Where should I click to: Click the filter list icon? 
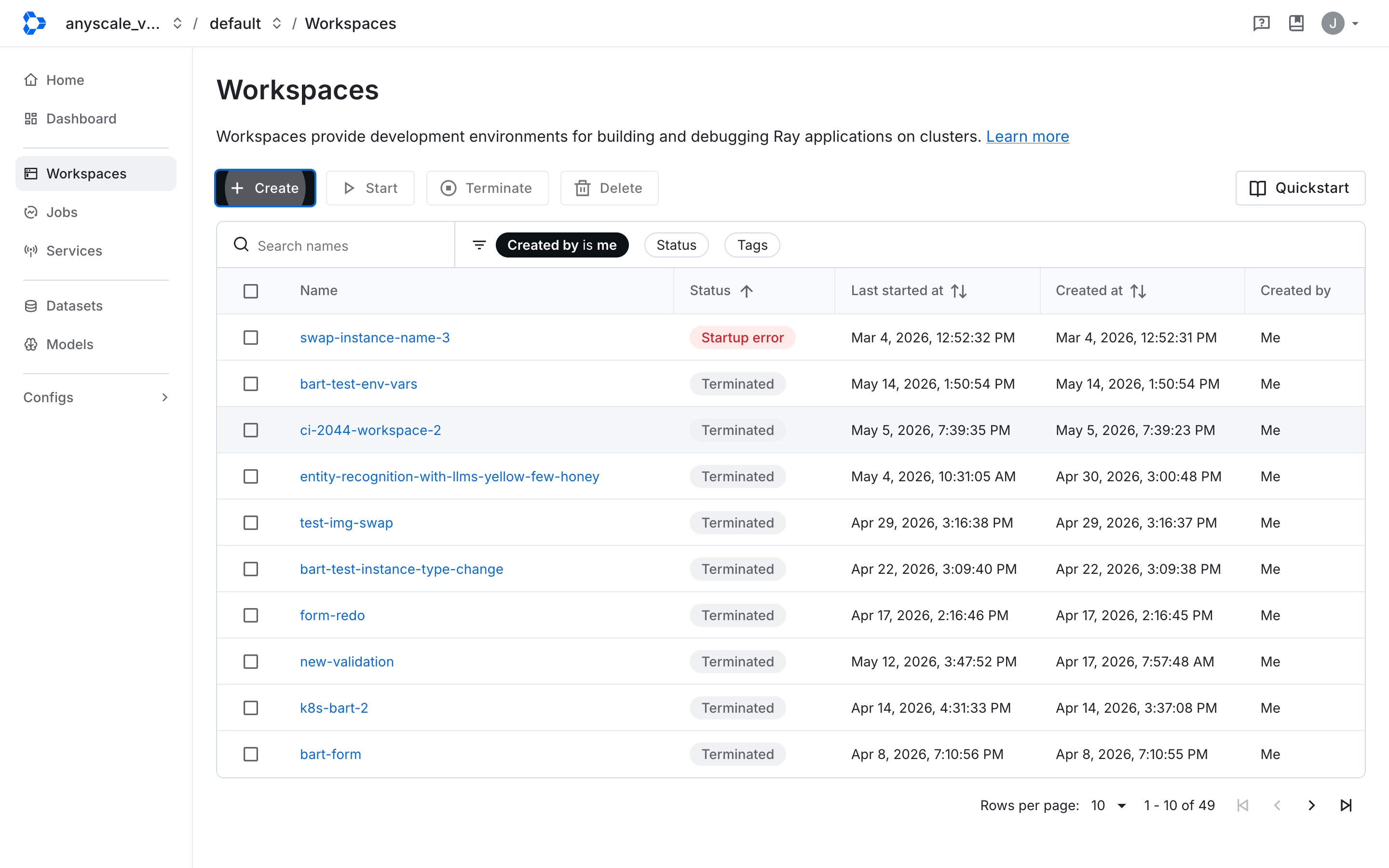(479, 245)
